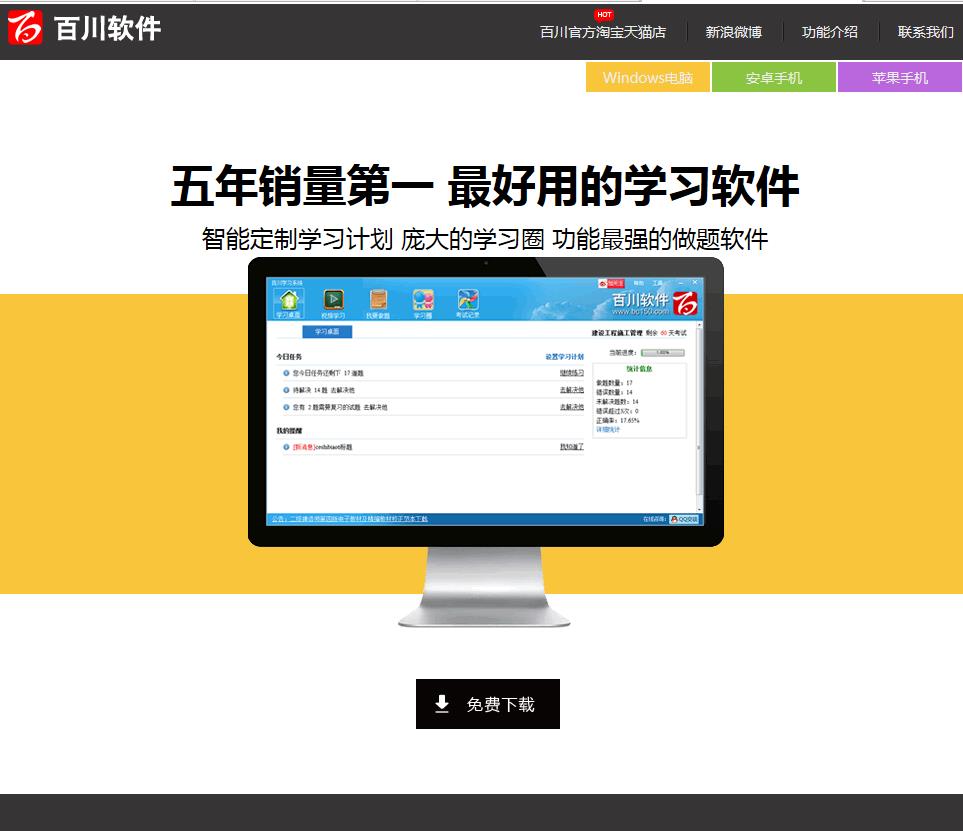Click the 考试记录 pinwheel icon in monitor
The height and width of the screenshot is (831, 963).
[468, 300]
